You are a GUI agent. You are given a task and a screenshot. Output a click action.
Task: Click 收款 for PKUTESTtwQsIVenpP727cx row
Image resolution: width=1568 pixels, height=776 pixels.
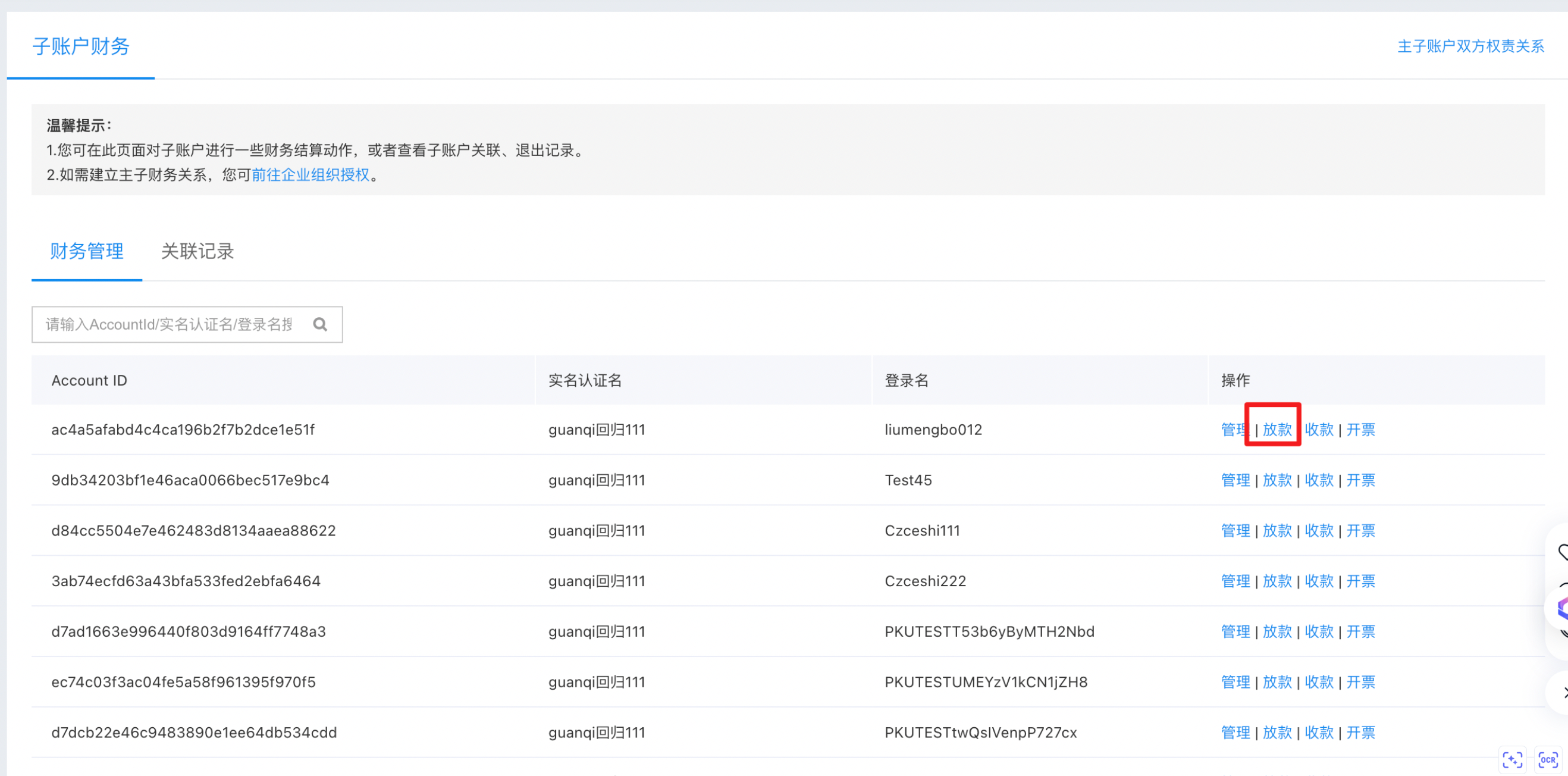click(1319, 733)
